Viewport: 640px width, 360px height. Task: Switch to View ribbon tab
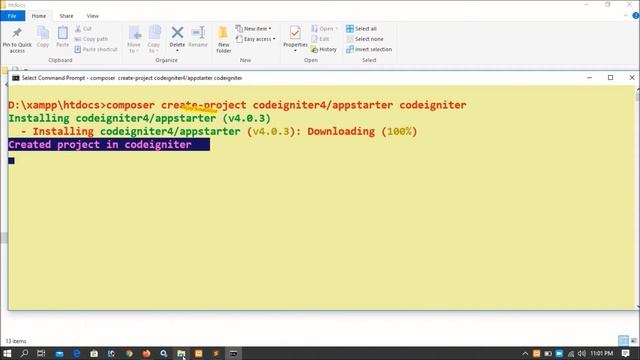tap(93, 16)
